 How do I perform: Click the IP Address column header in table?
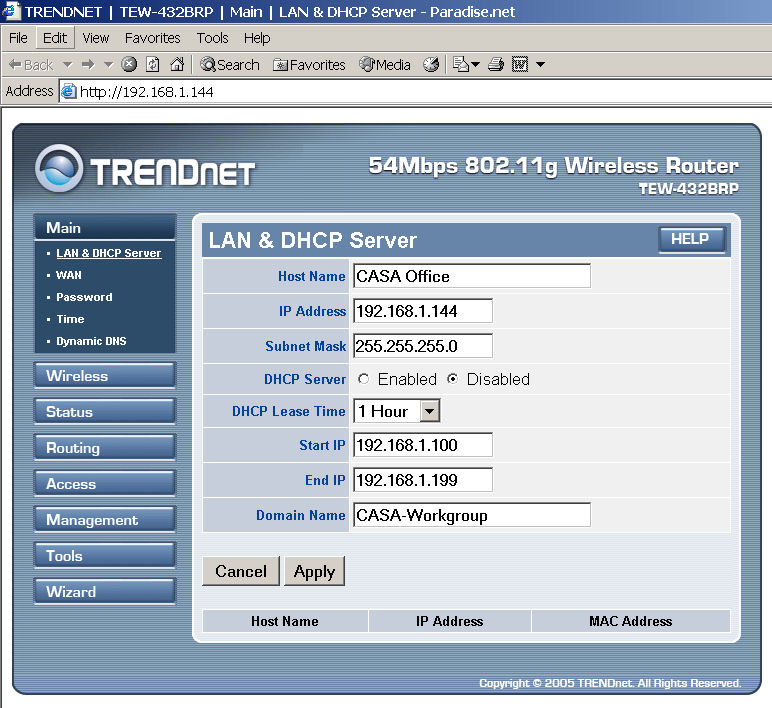pos(450,621)
